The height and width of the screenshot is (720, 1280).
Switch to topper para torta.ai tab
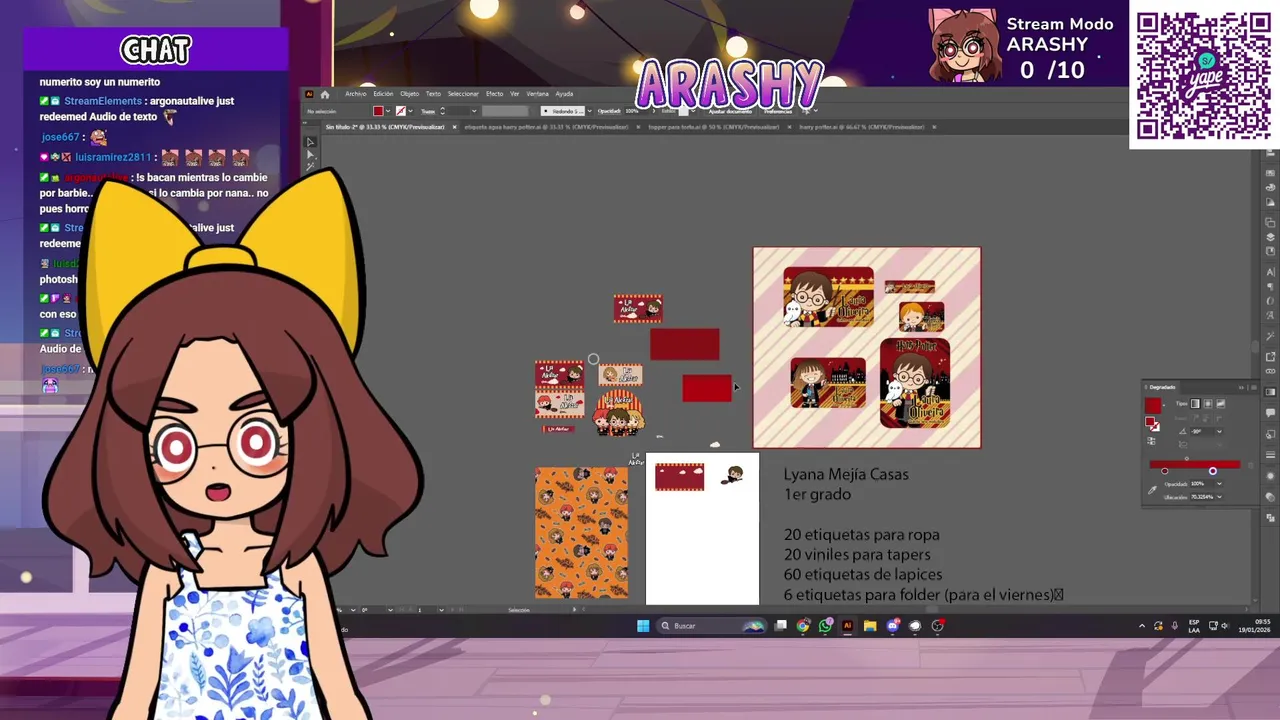[714, 127]
